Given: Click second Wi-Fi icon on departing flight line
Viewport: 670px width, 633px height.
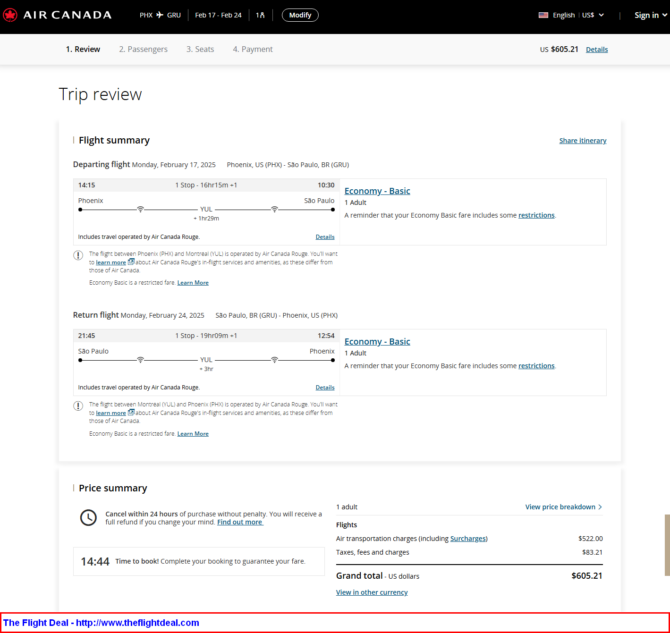Looking at the screenshot, I should pos(275,209).
